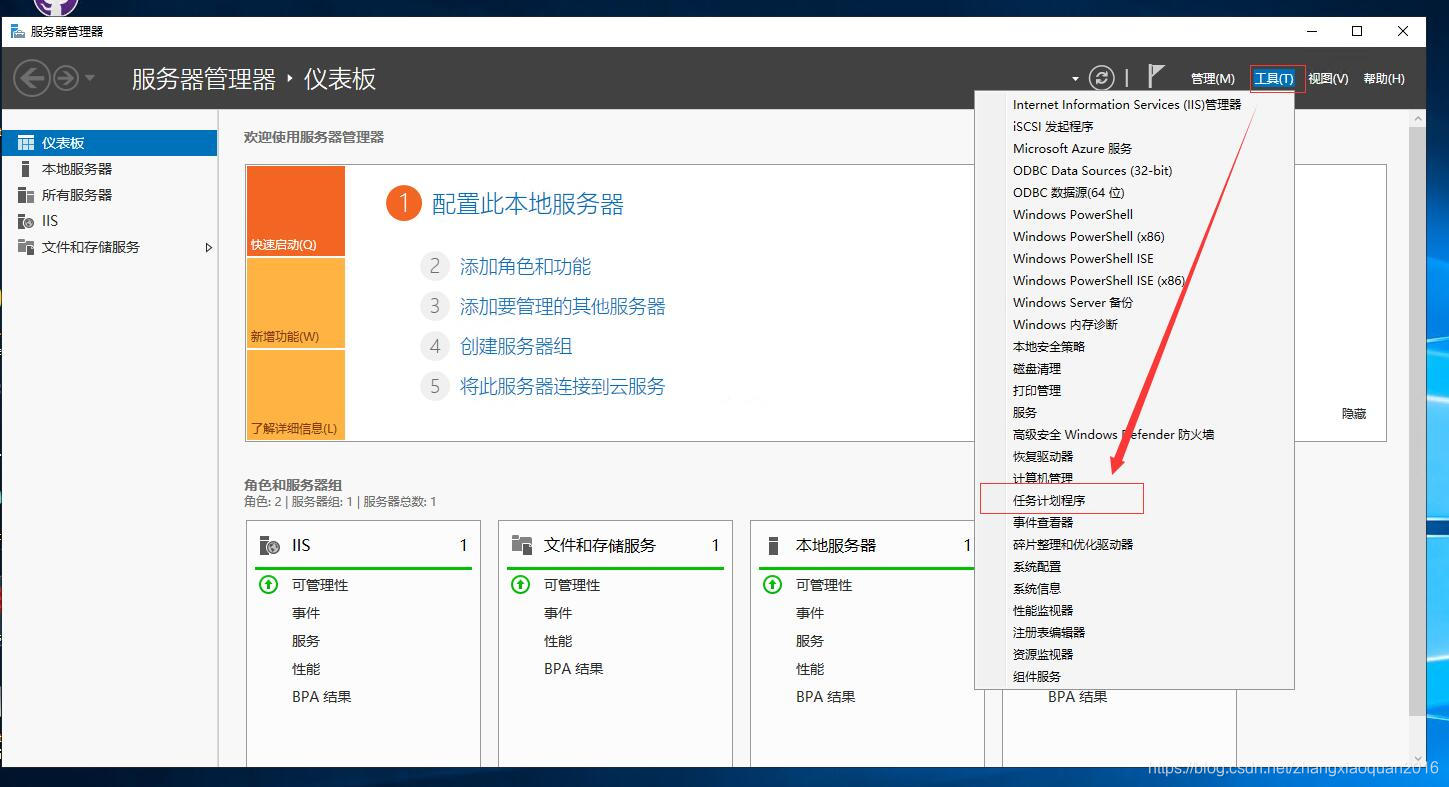This screenshot has height=787, width=1449.
Task: Click the 了解详细信息(L) tile
Action: point(296,395)
